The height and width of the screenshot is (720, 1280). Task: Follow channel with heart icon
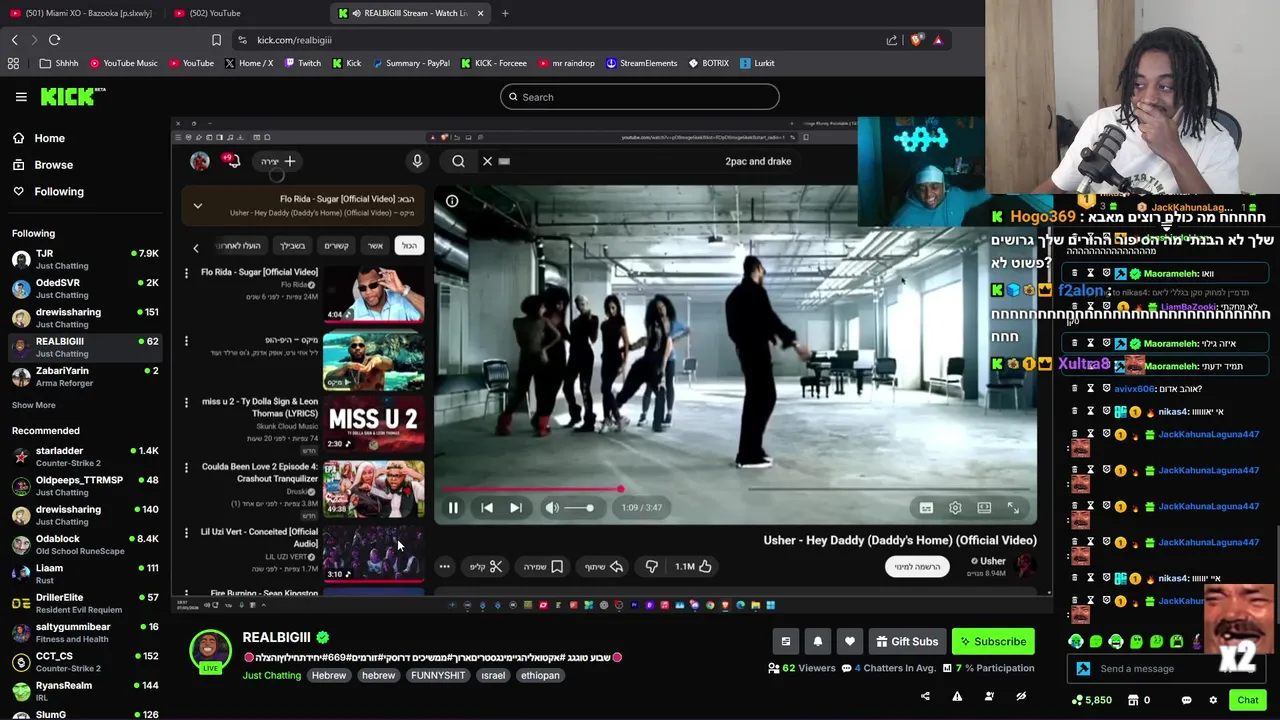(849, 641)
